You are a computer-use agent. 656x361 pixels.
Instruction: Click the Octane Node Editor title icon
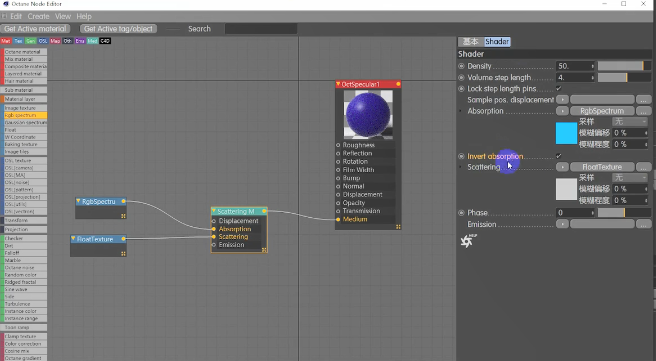click(6, 4)
